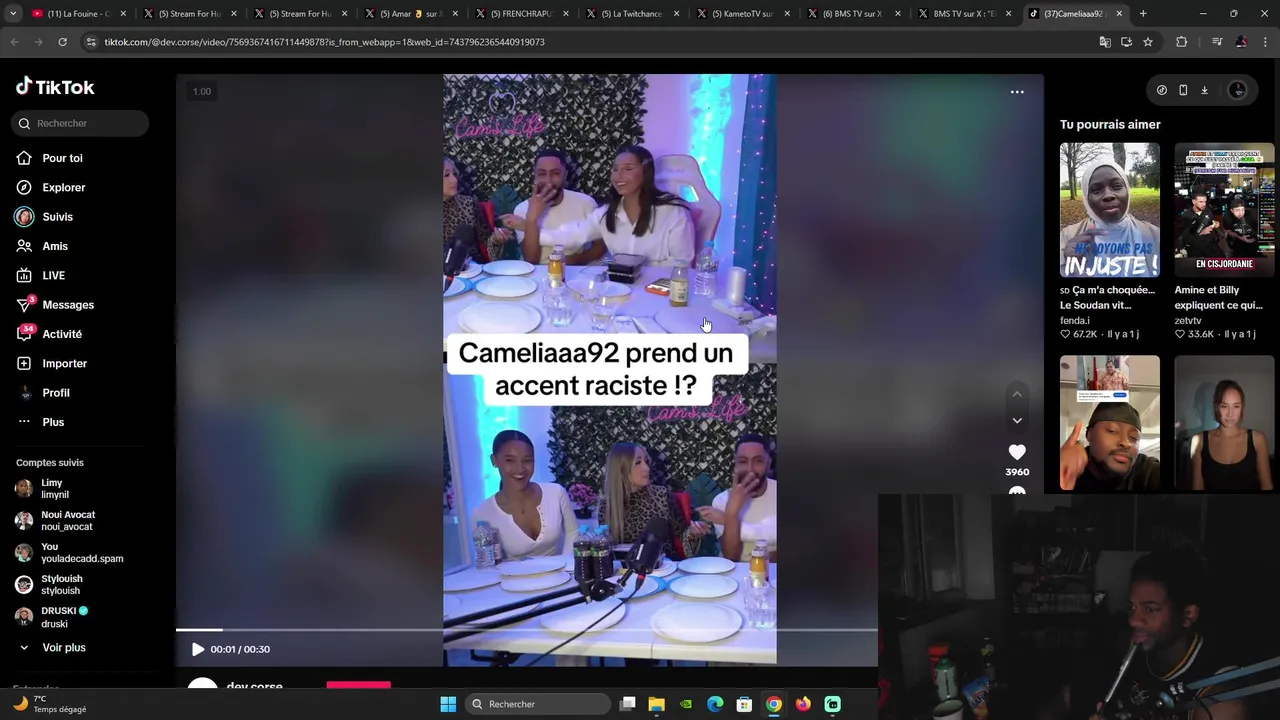Click the Chrome back arrow
Image resolution: width=1280 pixels, height=720 pixels.
[x=14, y=42]
